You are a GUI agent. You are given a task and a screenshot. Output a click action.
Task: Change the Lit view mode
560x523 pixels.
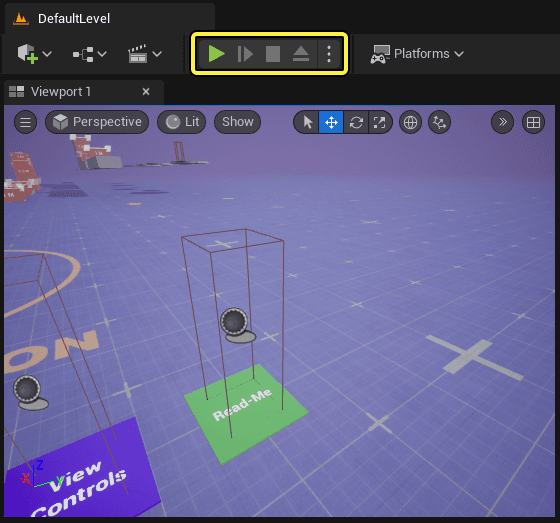(182, 122)
